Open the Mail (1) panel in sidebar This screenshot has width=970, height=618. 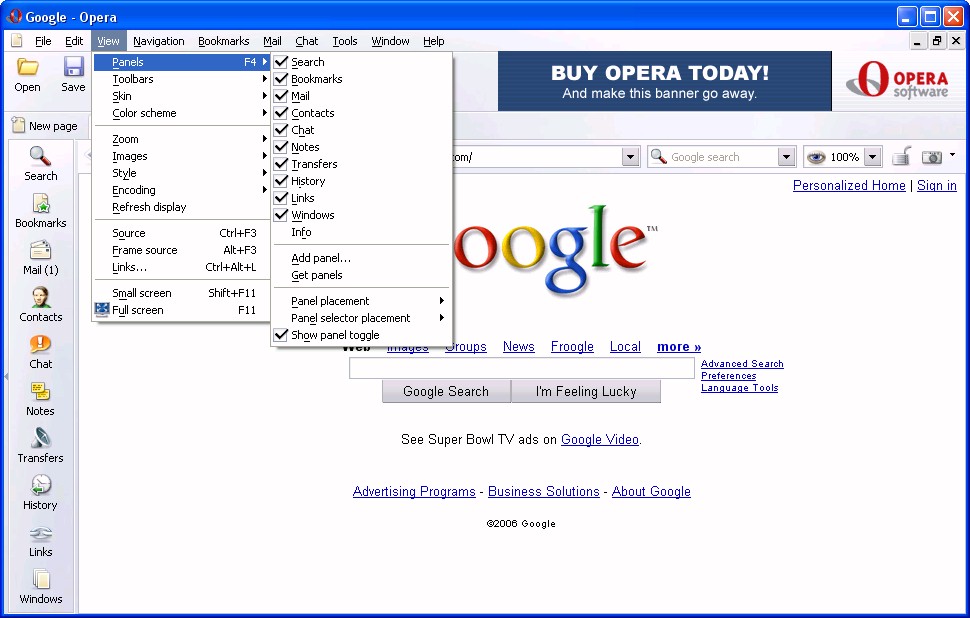[x=40, y=258]
